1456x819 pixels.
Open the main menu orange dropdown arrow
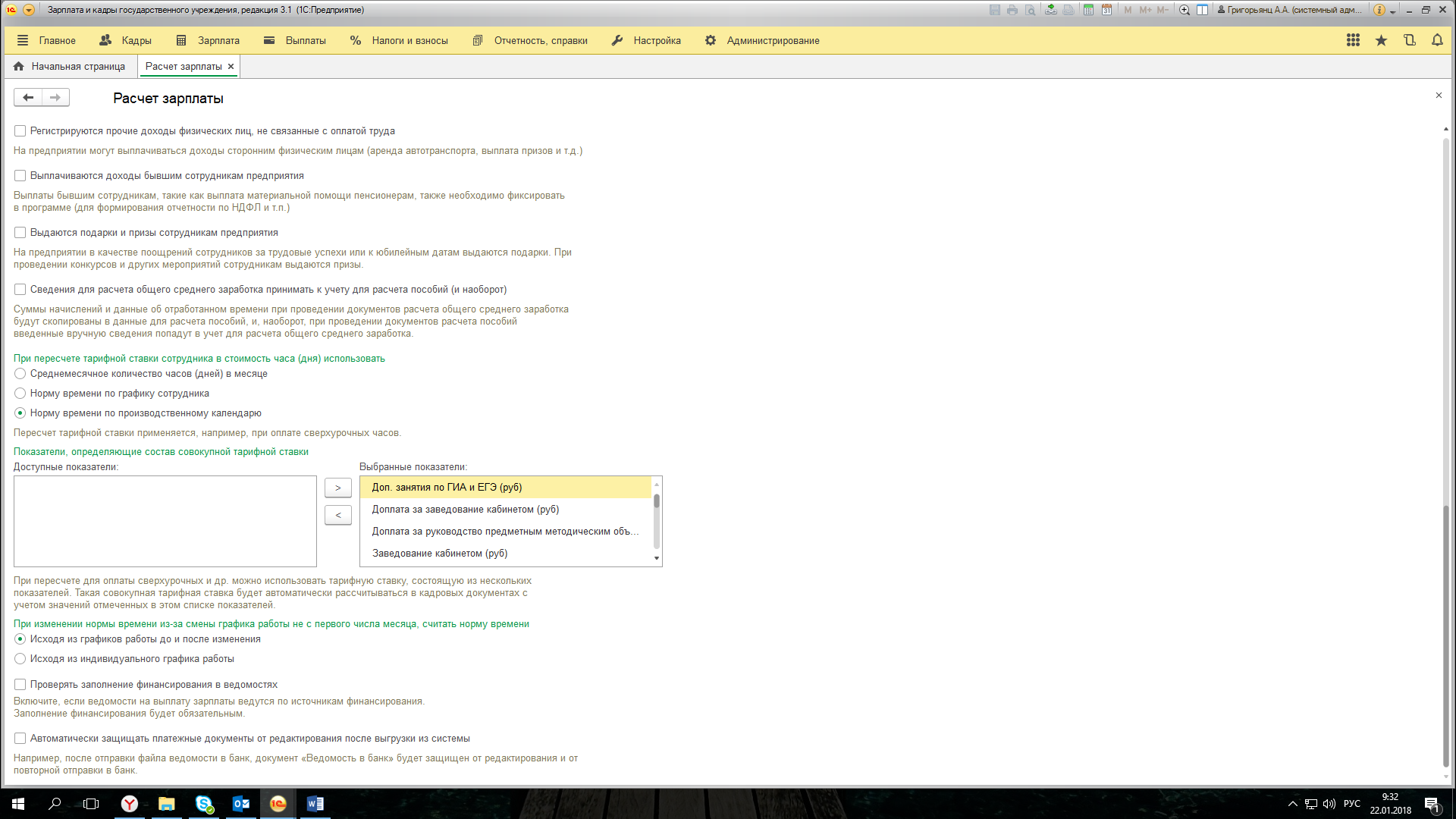pyautogui.click(x=28, y=10)
